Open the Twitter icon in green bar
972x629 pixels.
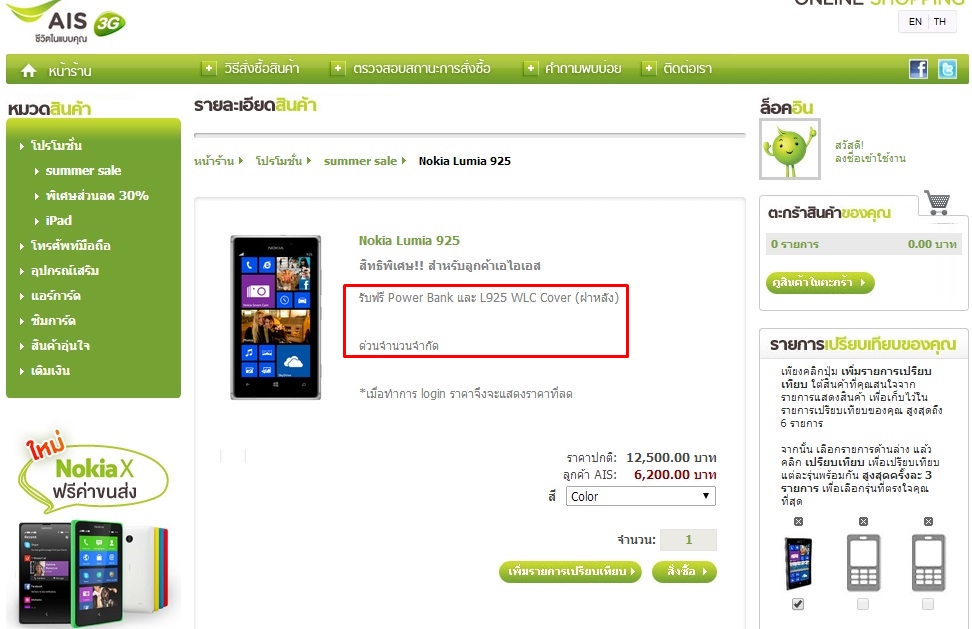click(x=947, y=69)
